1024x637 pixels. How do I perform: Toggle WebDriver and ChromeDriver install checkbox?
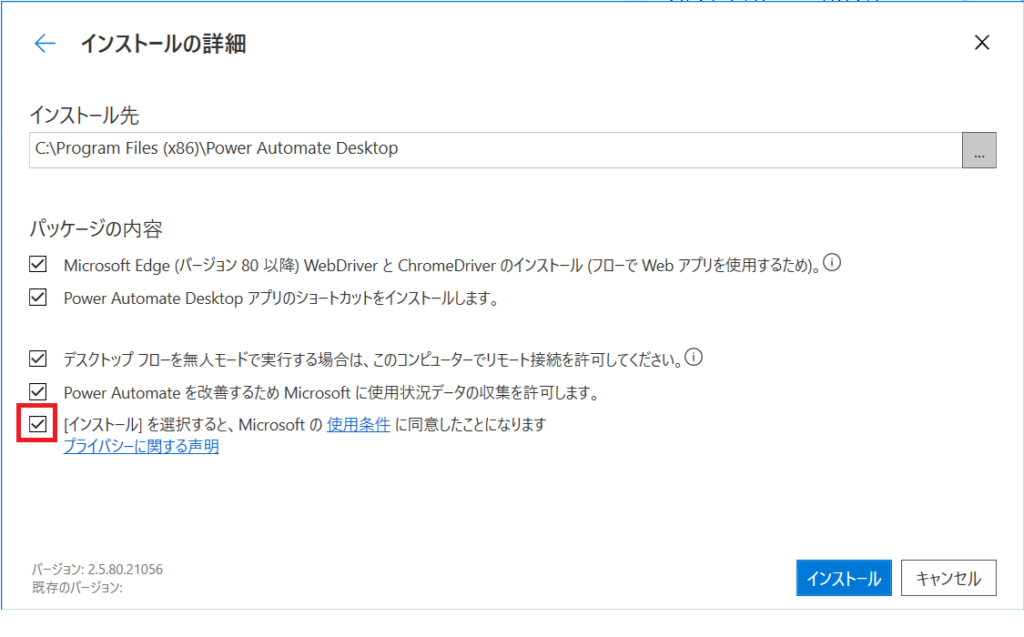pyautogui.click(x=38, y=264)
